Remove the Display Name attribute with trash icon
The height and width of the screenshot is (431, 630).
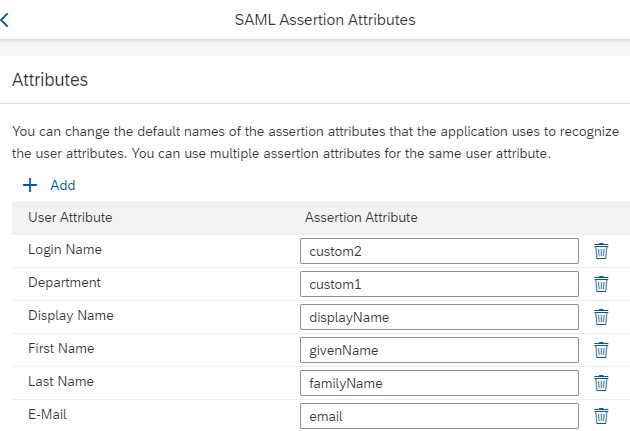pos(601,317)
